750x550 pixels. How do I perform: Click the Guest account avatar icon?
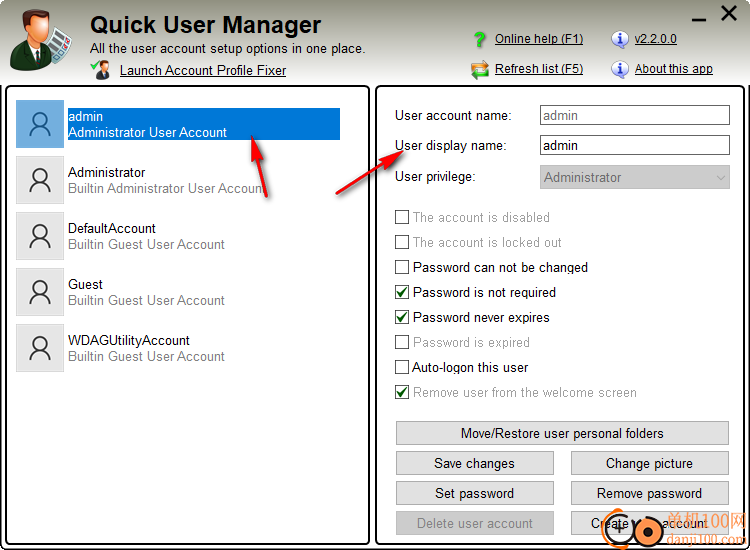40,292
